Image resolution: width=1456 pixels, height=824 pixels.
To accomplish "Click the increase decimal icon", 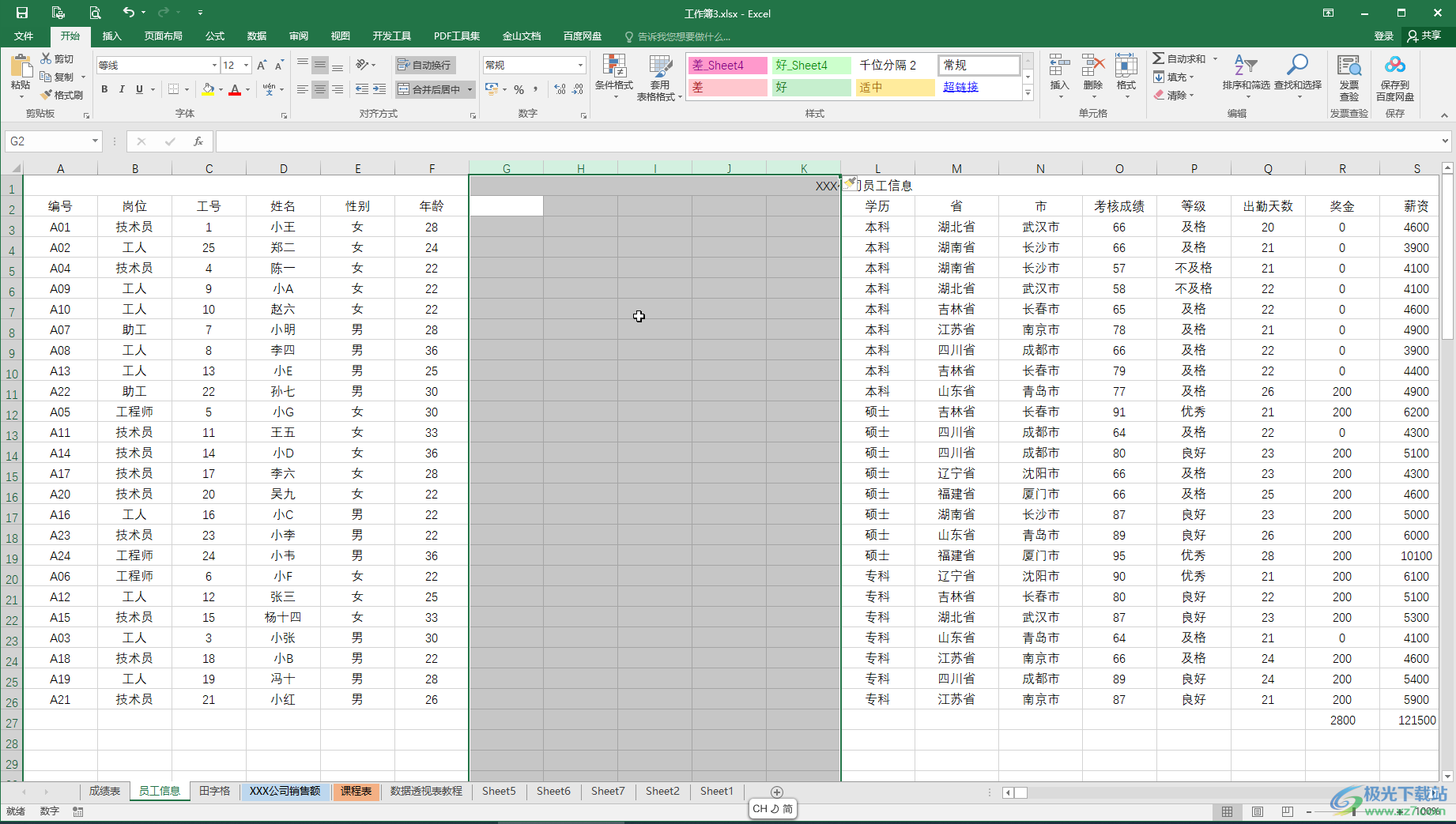I will [560, 89].
